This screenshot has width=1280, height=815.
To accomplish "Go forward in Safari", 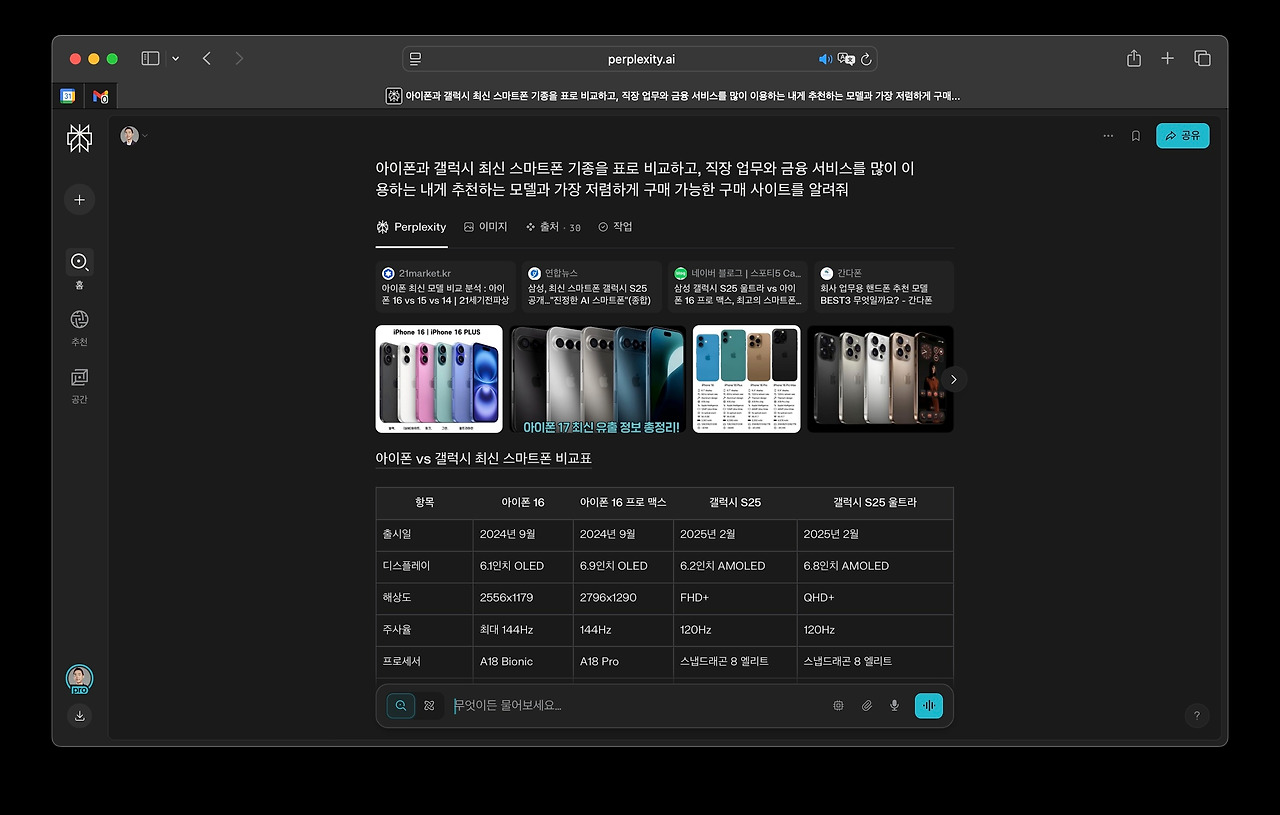I will point(239,59).
